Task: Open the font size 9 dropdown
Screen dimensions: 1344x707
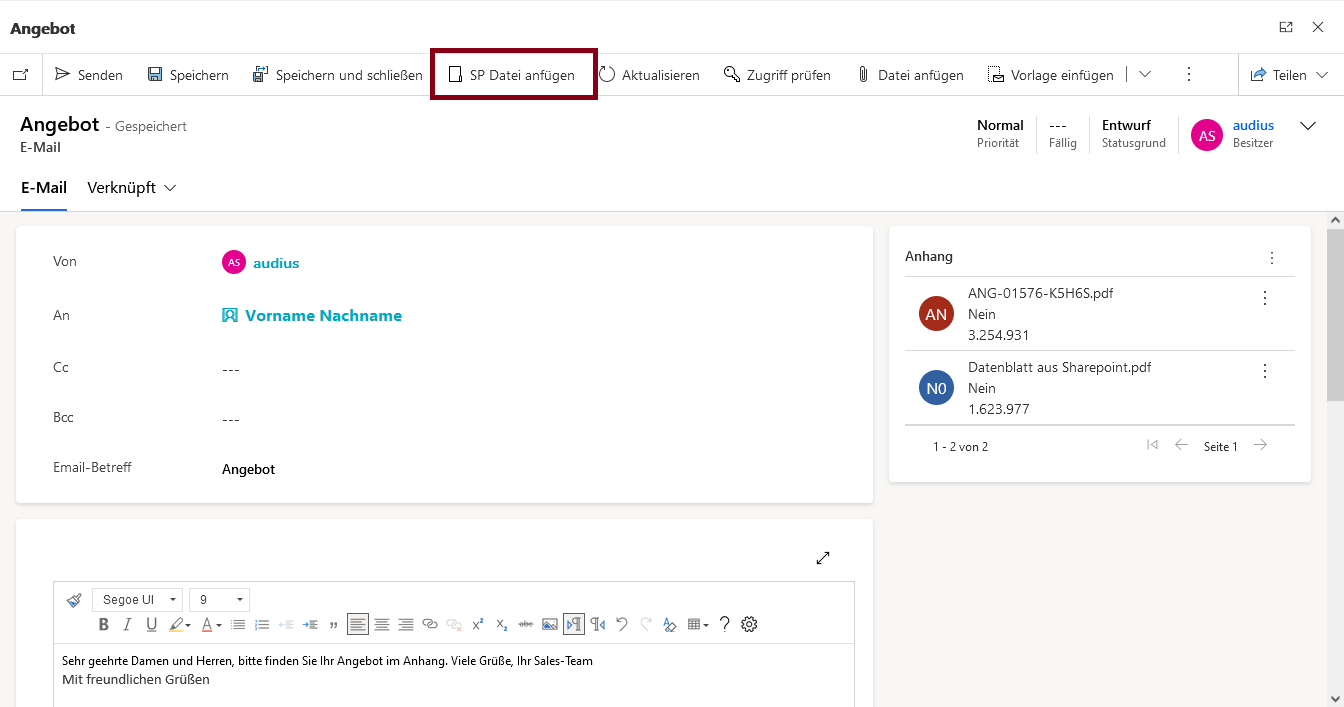Action: (x=219, y=600)
